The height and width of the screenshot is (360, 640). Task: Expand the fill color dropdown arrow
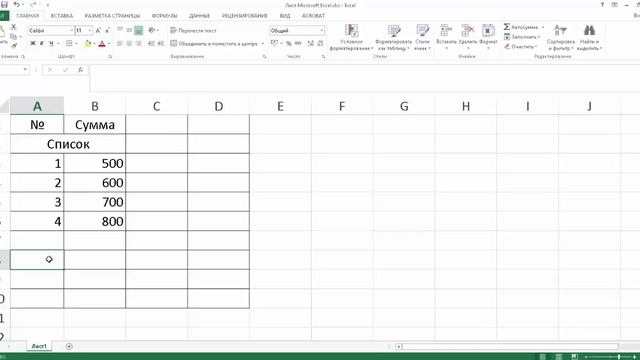click(95, 43)
